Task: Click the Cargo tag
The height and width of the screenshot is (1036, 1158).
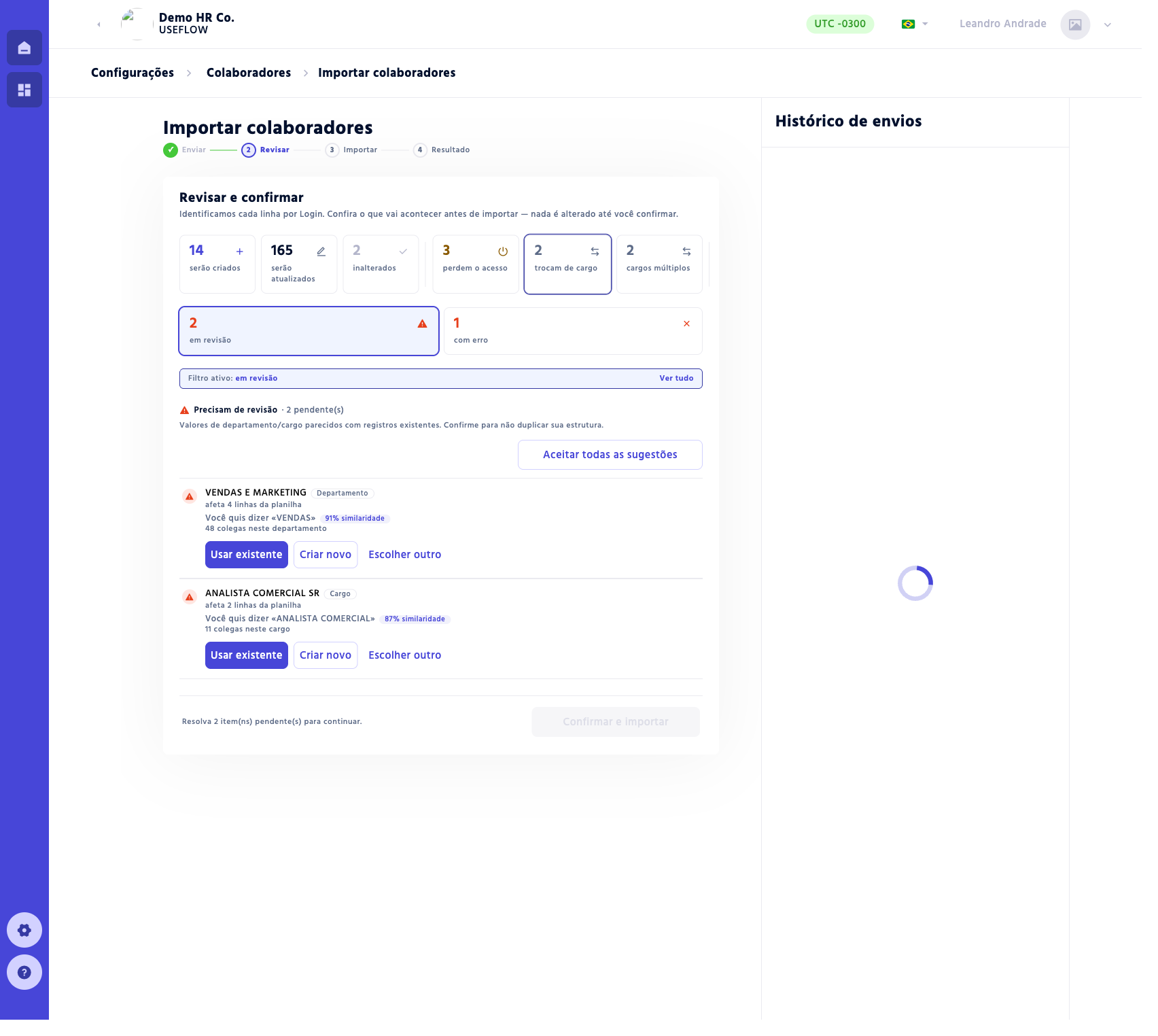Action: tap(340, 594)
